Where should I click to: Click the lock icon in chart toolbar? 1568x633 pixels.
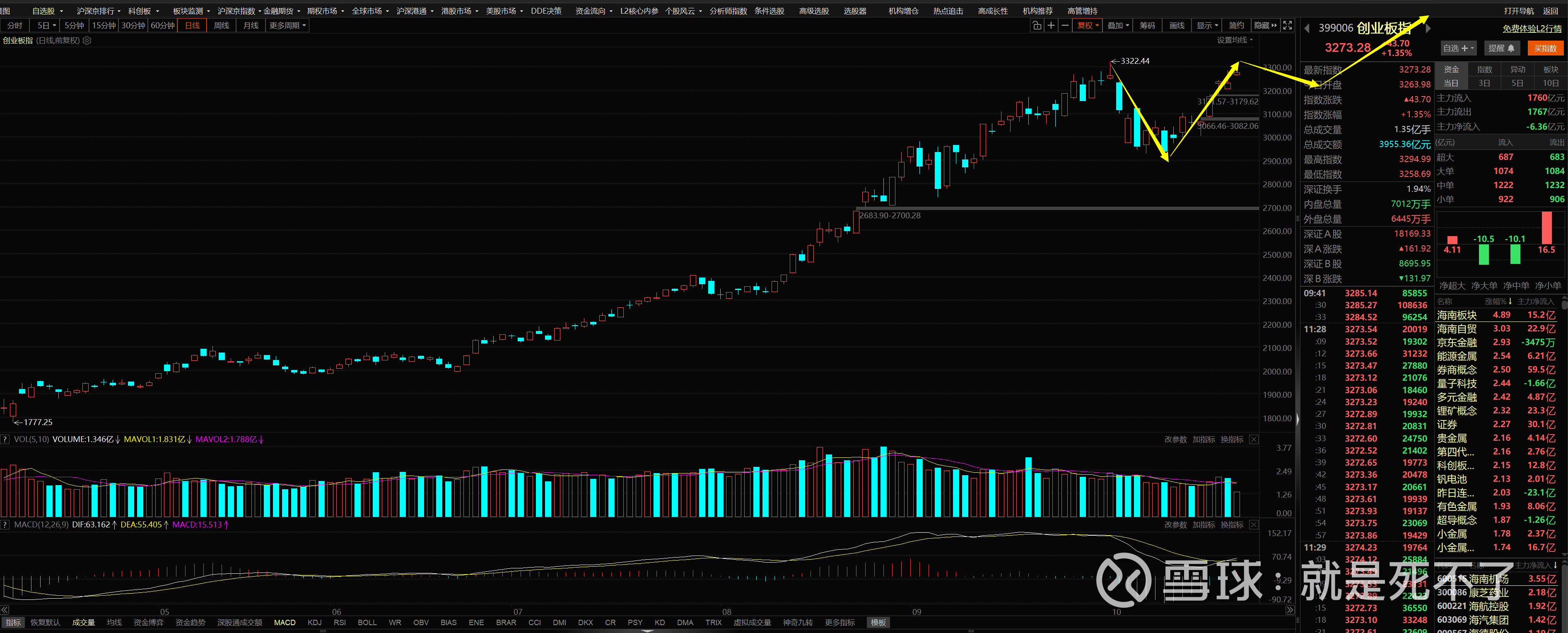[x=1037, y=26]
